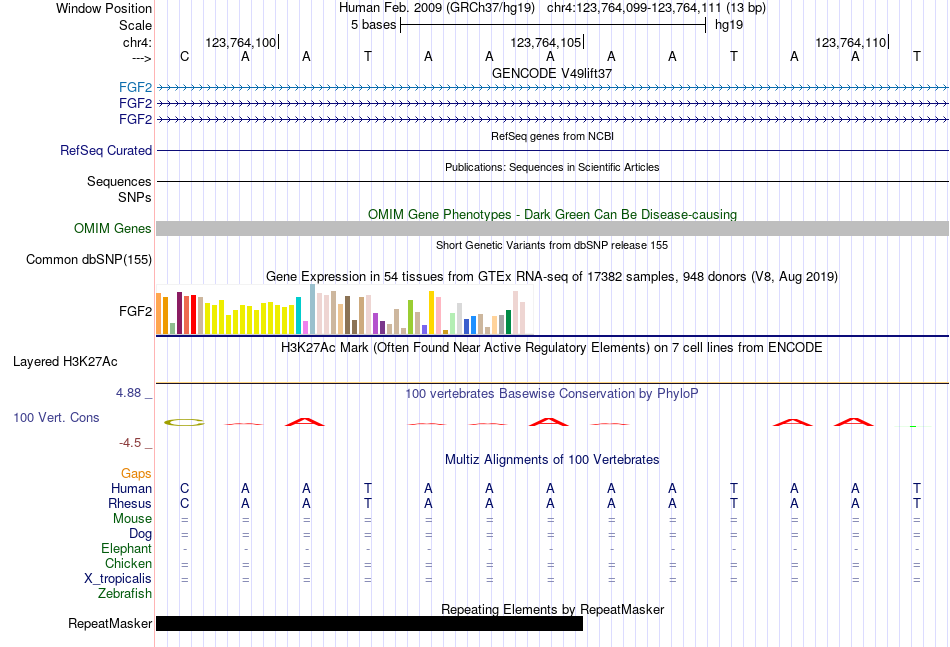Screen dimensions: 950x647
Task: Click the Scale label in the ruler
Action: [x=135, y=25]
